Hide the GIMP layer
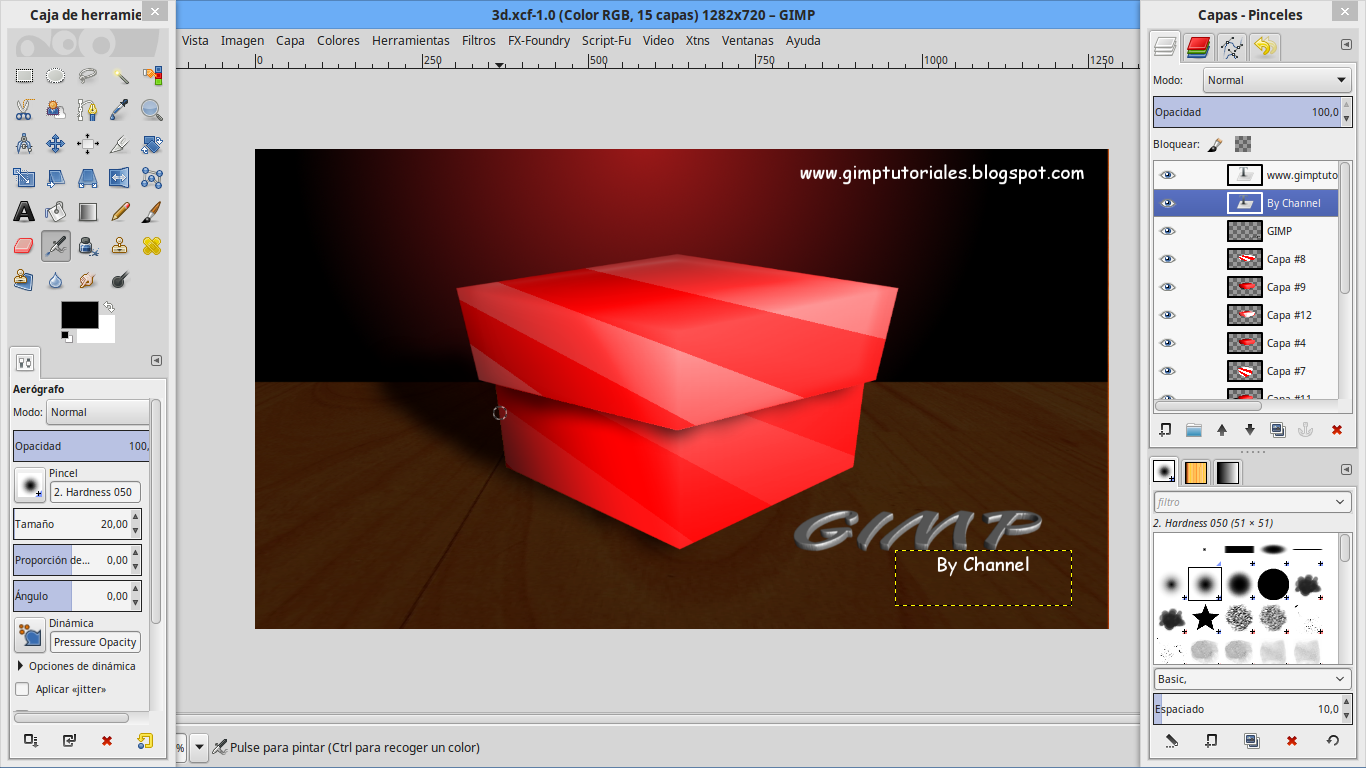Image resolution: width=1366 pixels, height=768 pixels. coord(1167,231)
